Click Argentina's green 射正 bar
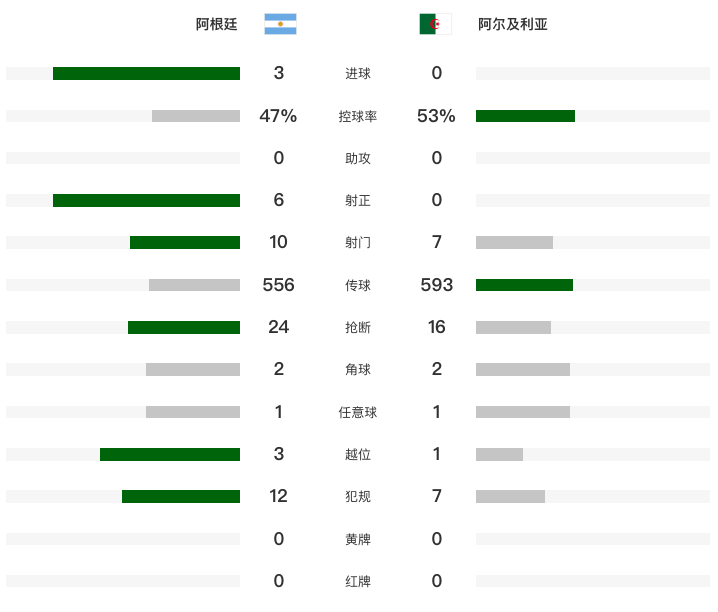This screenshot has height=612, width=718. click(147, 200)
